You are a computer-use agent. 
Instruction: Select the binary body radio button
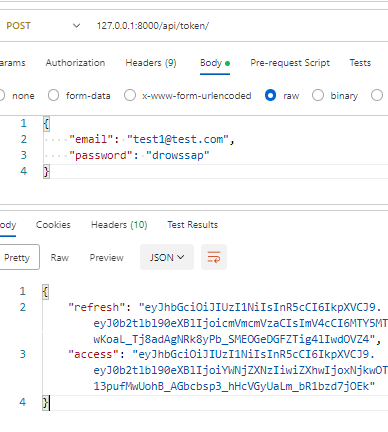[x=318, y=96]
